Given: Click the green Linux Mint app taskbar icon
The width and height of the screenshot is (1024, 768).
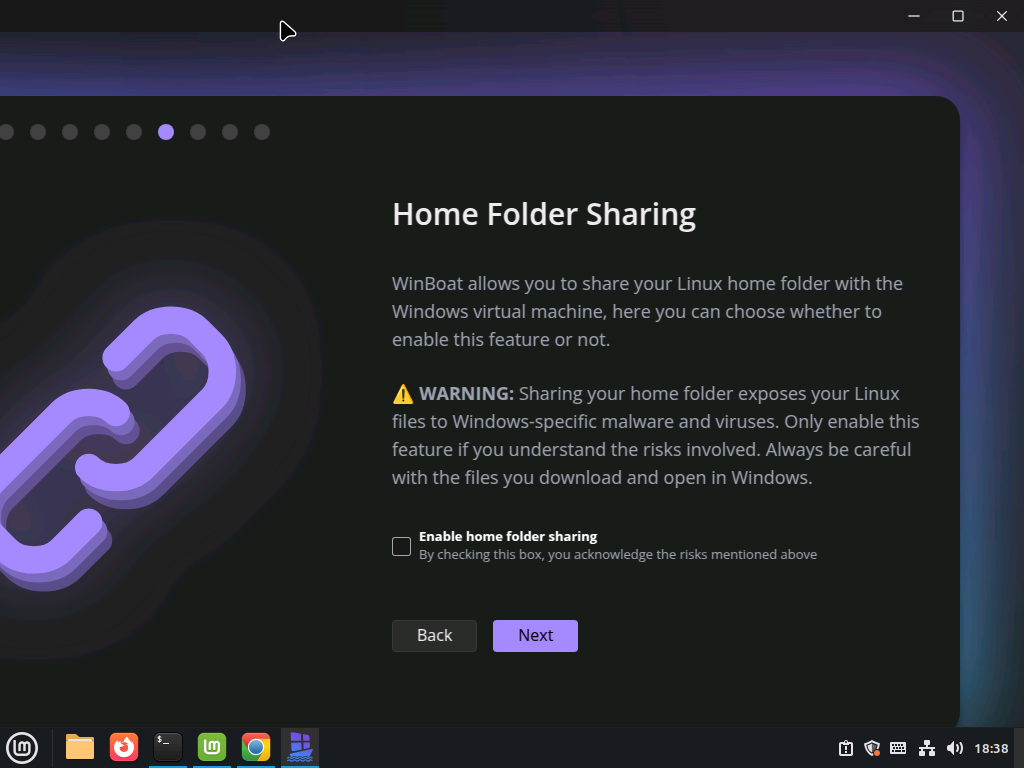Looking at the screenshot, I should [212, 747].
